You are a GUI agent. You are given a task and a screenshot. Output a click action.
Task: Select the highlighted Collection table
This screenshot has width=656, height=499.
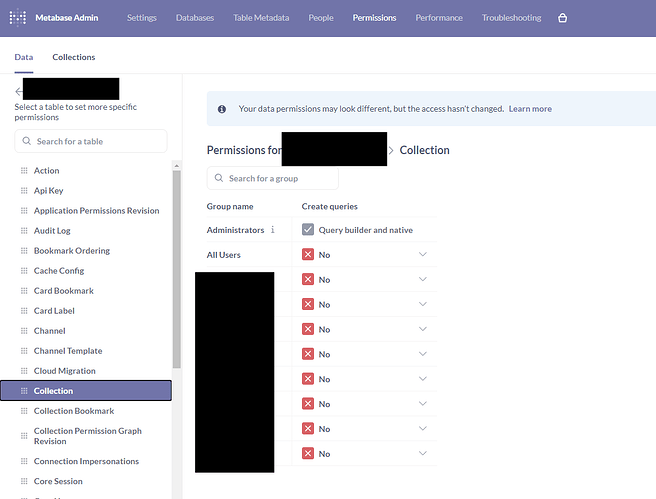click(86, 391)
